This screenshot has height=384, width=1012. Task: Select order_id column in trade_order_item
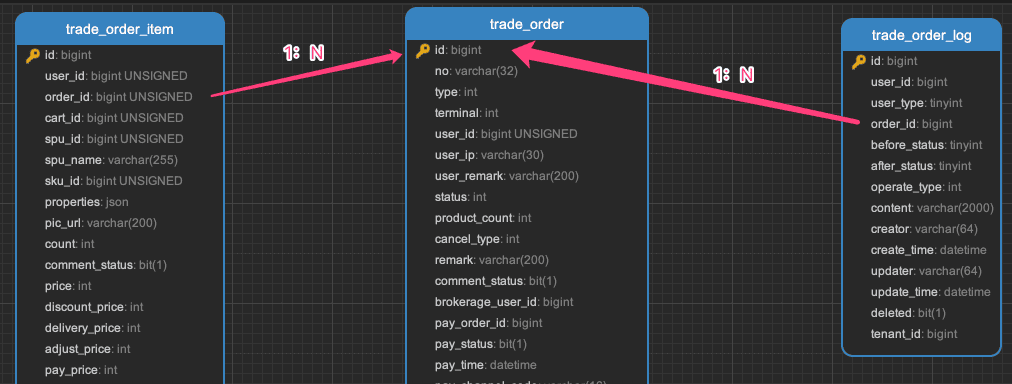click(x=119, y=97)
